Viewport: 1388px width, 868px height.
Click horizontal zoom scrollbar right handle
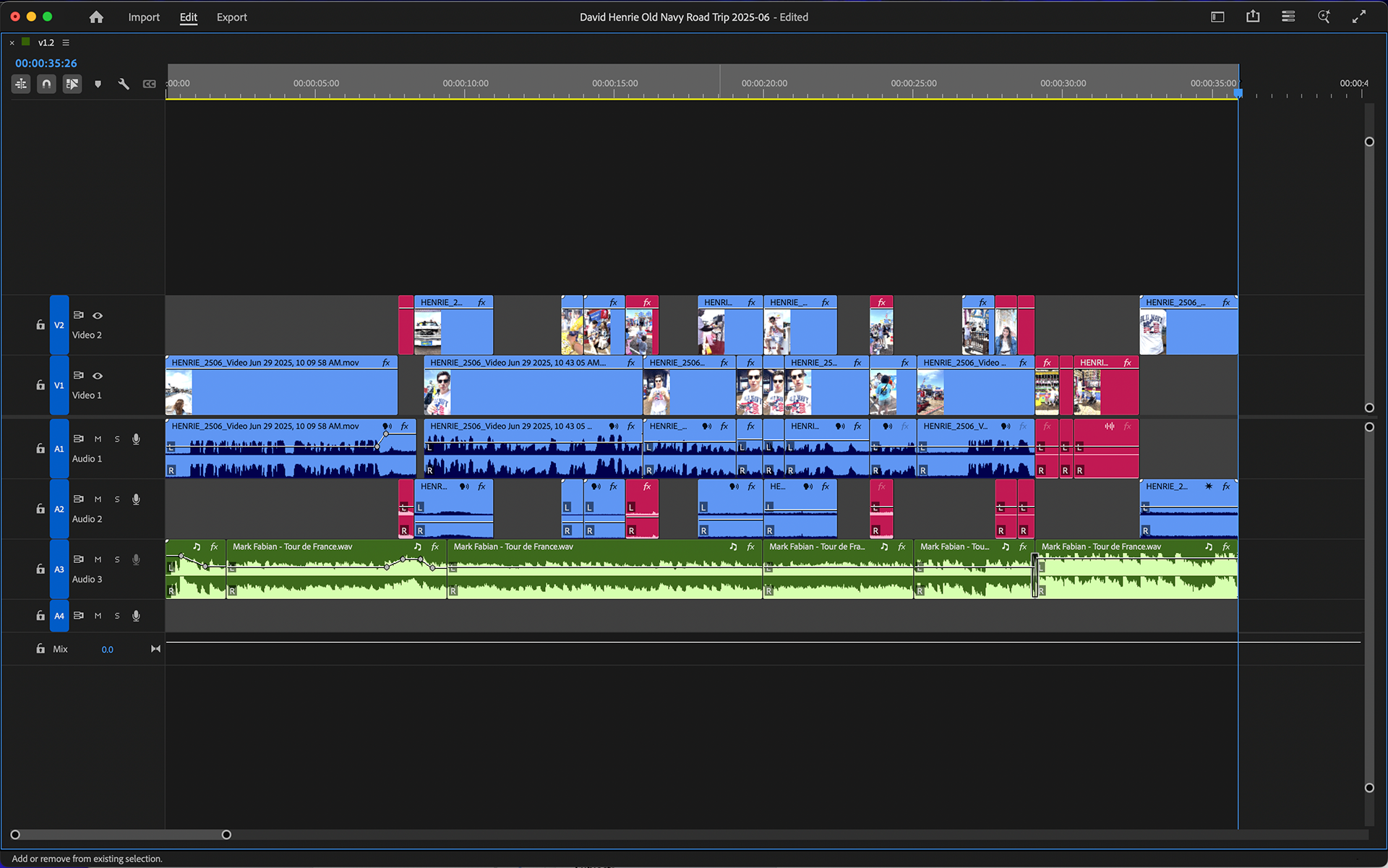tap(226, 835)
